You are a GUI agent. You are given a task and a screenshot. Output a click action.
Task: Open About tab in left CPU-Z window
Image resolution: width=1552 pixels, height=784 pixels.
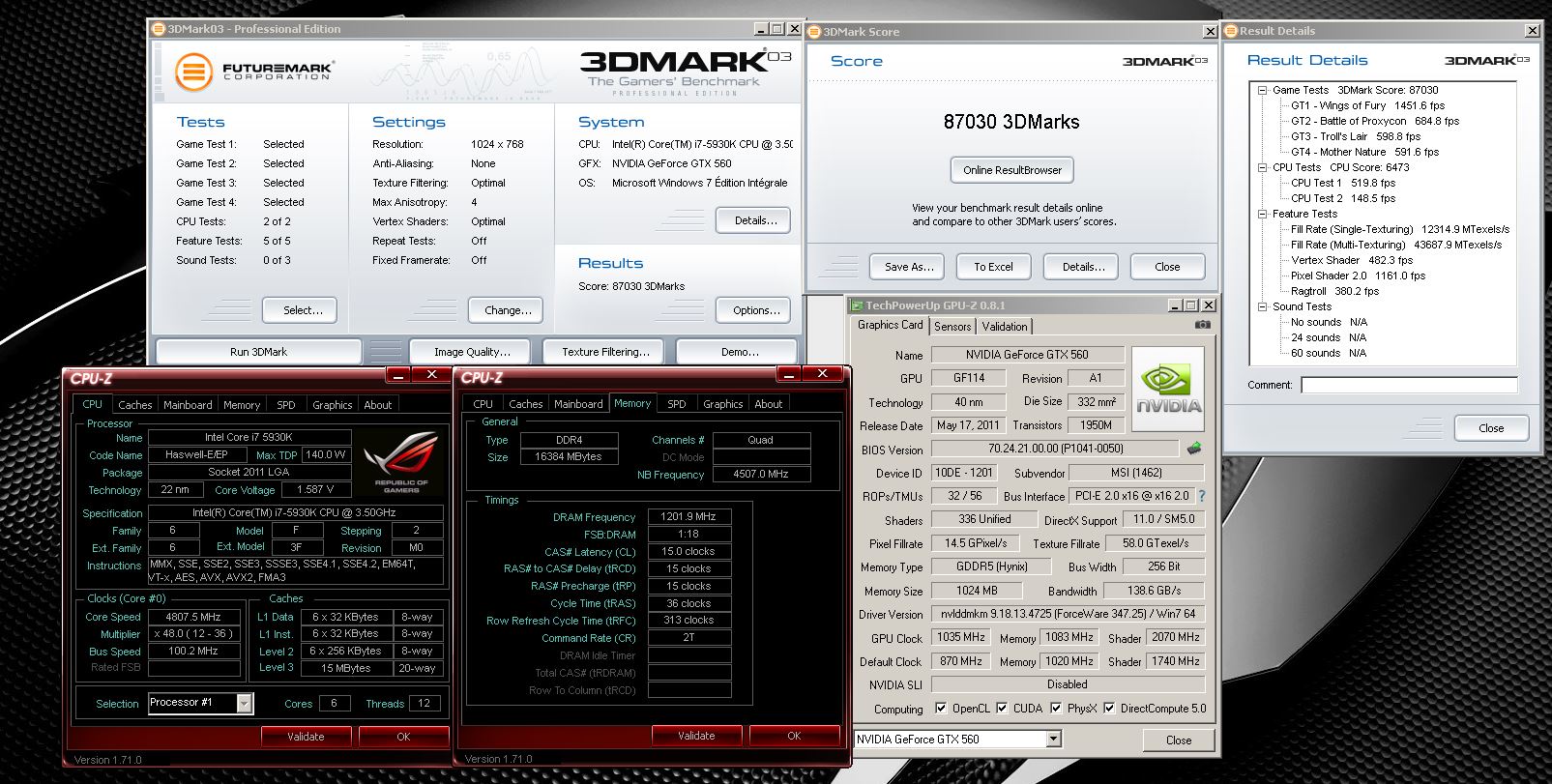(x=378, y=405)
